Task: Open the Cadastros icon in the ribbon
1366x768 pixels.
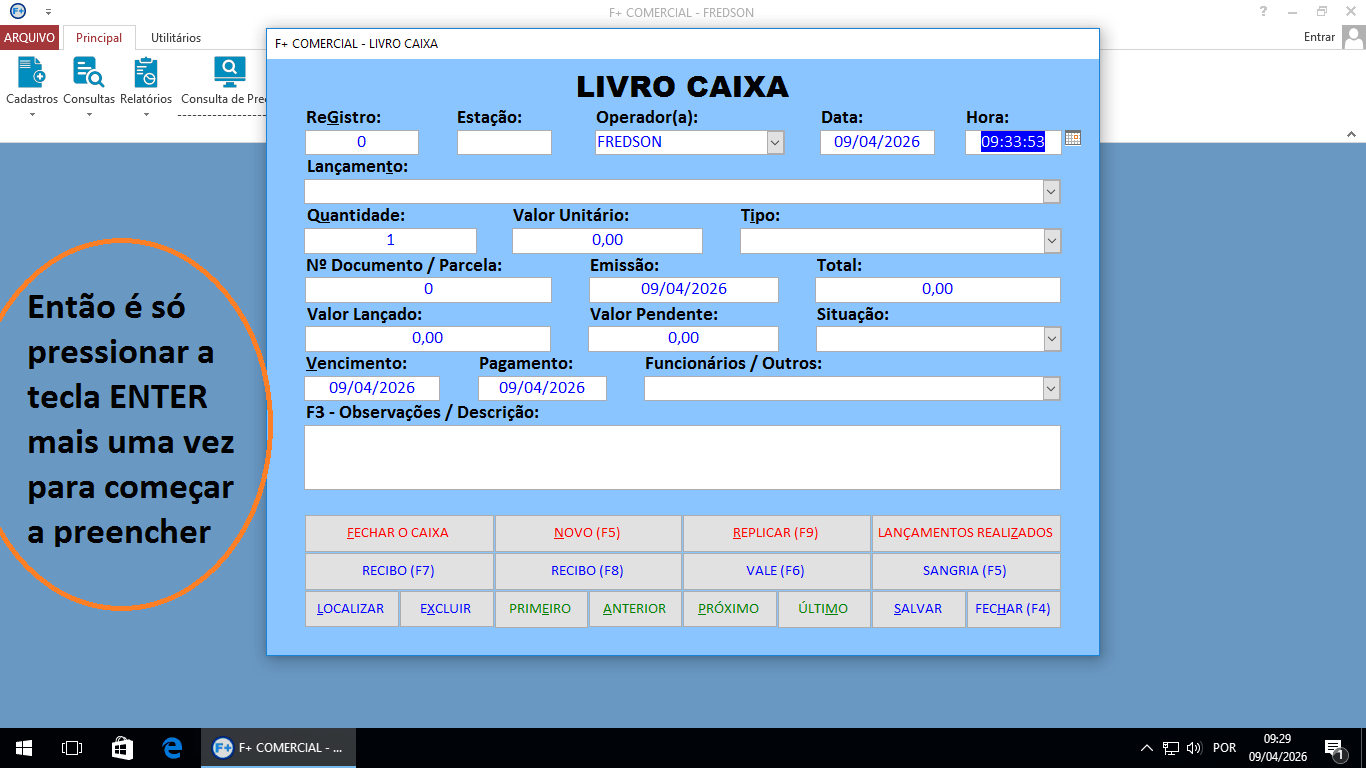Action: point(30,75)
